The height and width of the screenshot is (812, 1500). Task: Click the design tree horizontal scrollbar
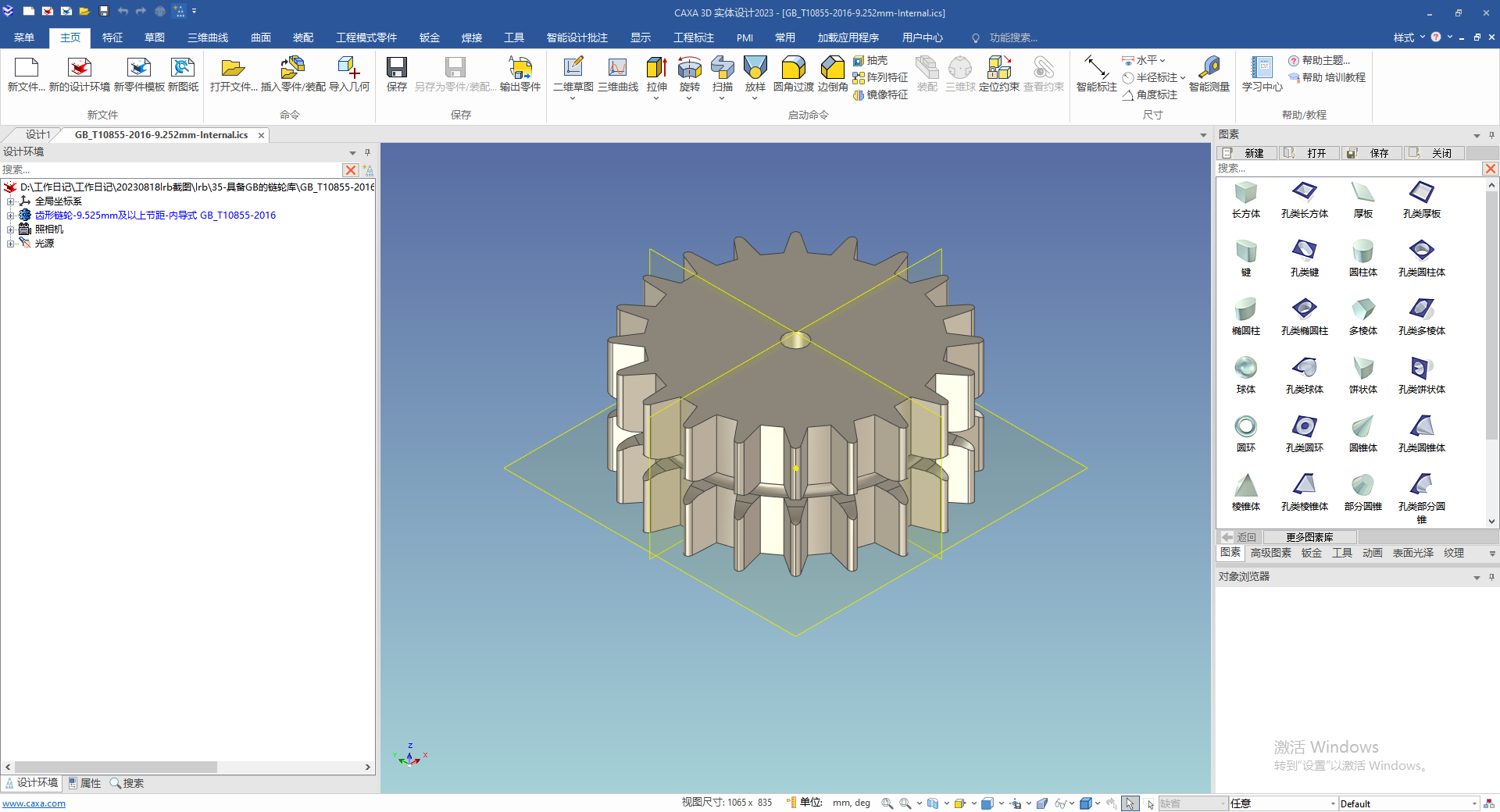(x=116, y=767)
